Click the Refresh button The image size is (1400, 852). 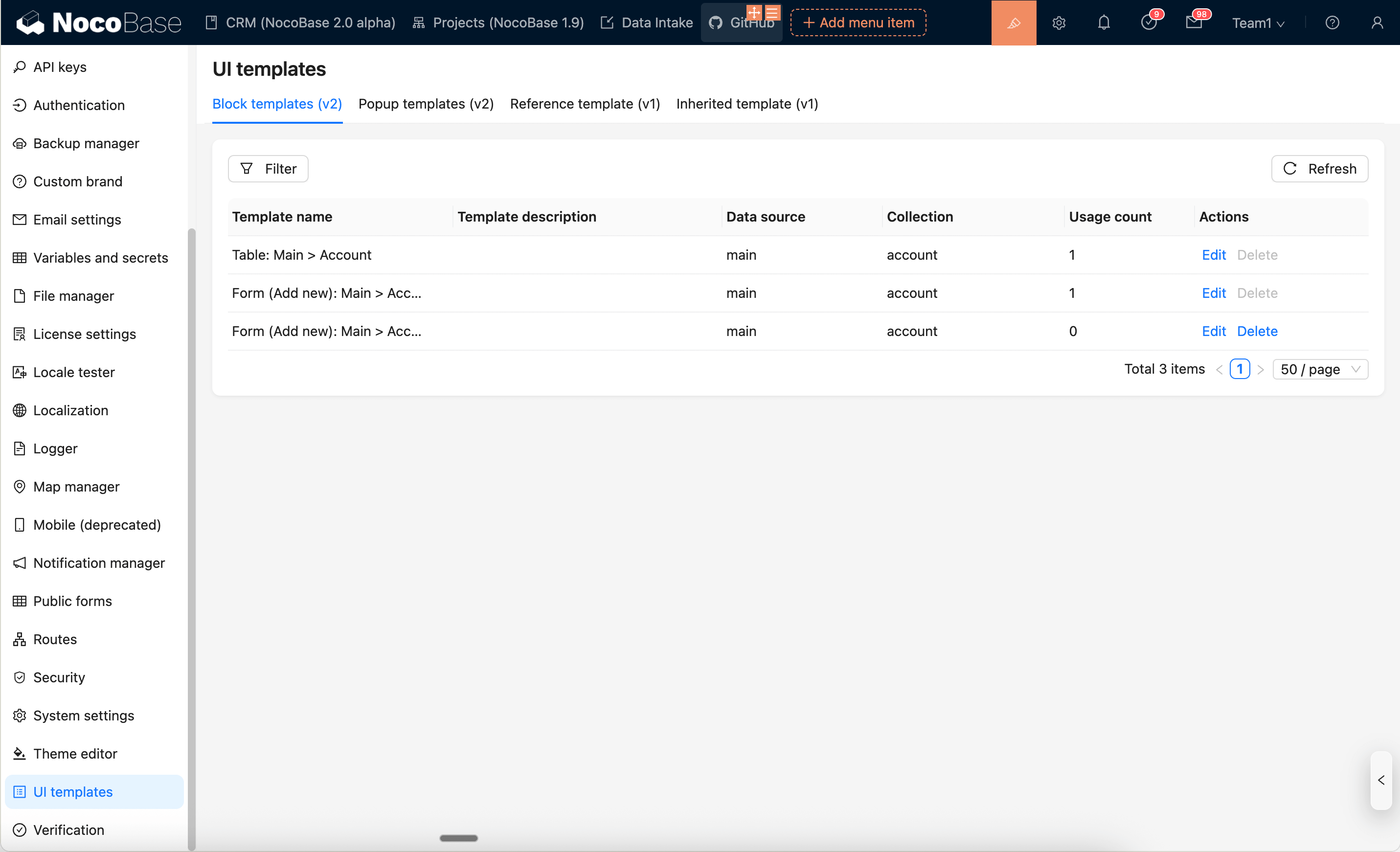[1319, 169]
